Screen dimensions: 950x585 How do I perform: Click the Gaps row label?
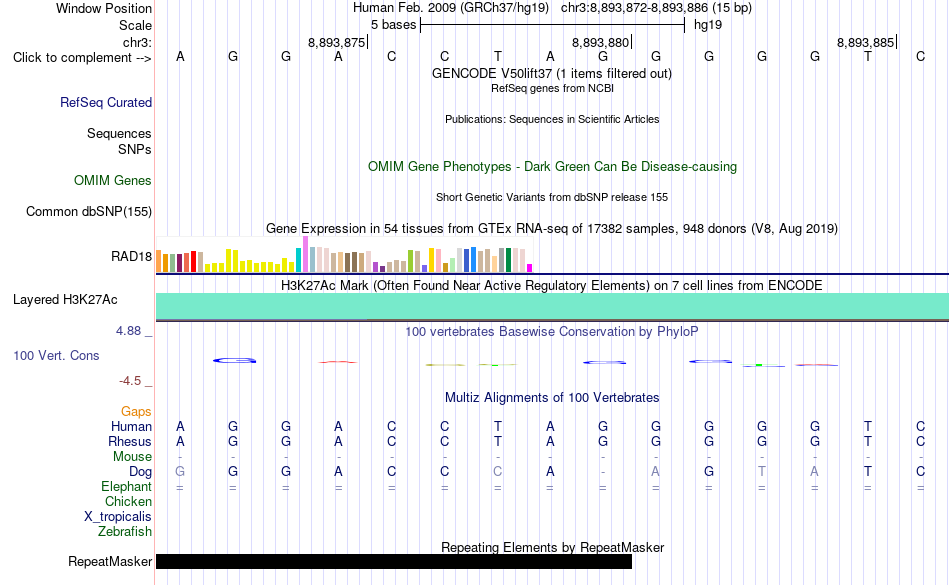pos(136,411)
